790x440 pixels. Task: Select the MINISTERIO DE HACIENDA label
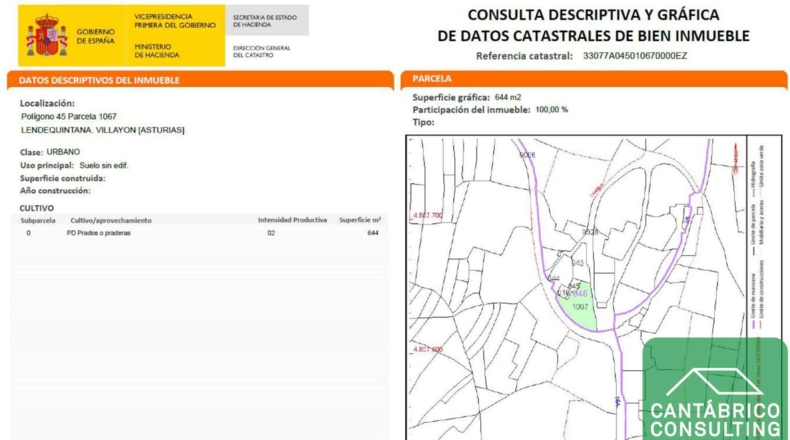(157, 50)
